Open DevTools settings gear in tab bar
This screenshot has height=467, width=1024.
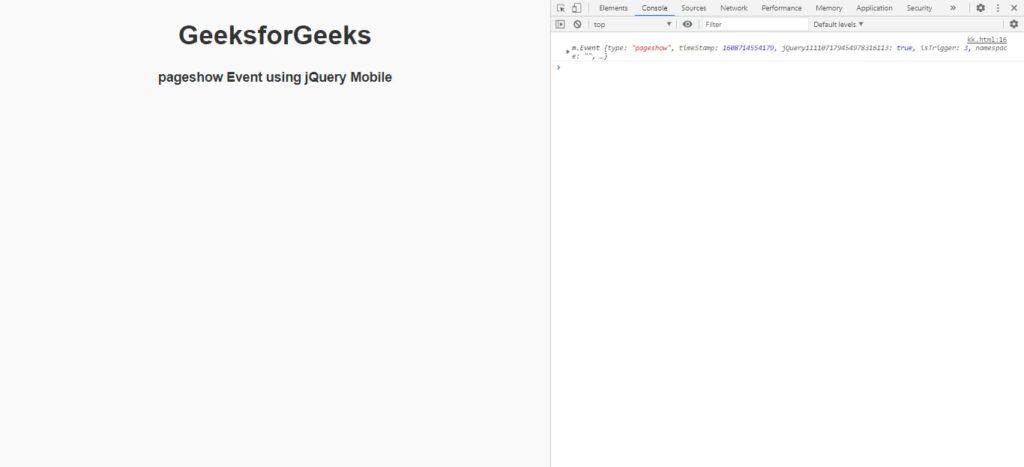point(980,8)
